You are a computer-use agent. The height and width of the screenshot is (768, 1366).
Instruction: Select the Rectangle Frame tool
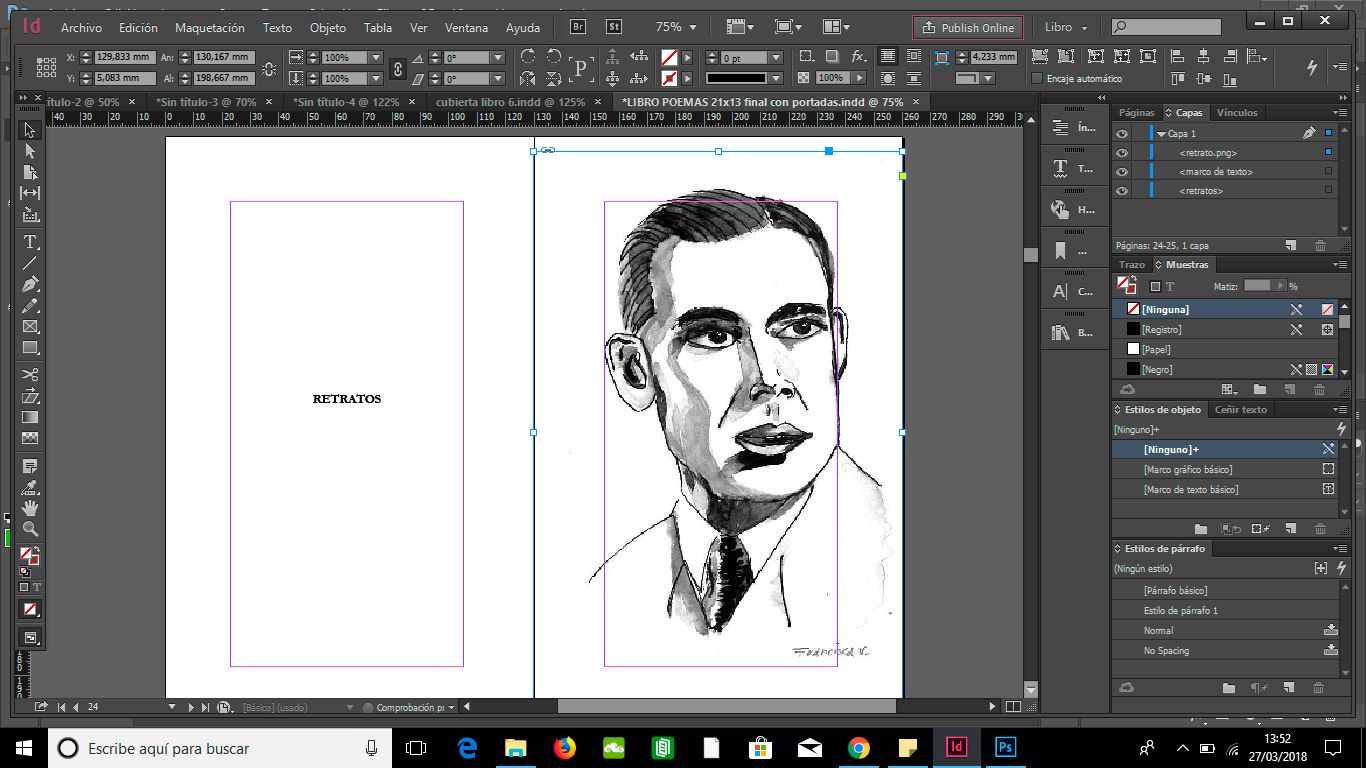pyautogui.click(x=30, y=327)
